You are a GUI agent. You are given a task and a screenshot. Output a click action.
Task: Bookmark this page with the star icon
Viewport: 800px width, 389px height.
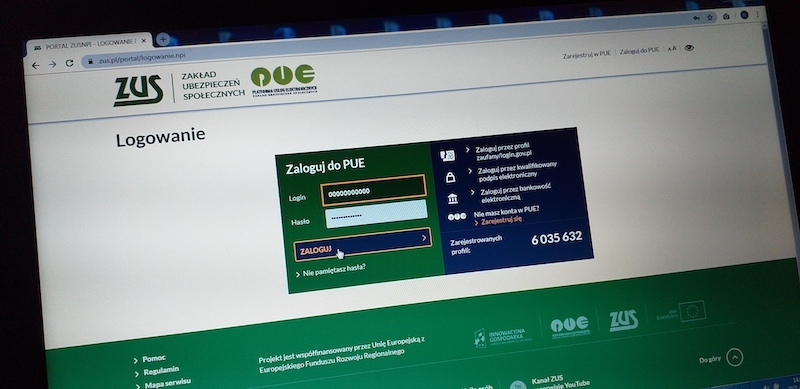pyautogui.click(x=710, y=17)
